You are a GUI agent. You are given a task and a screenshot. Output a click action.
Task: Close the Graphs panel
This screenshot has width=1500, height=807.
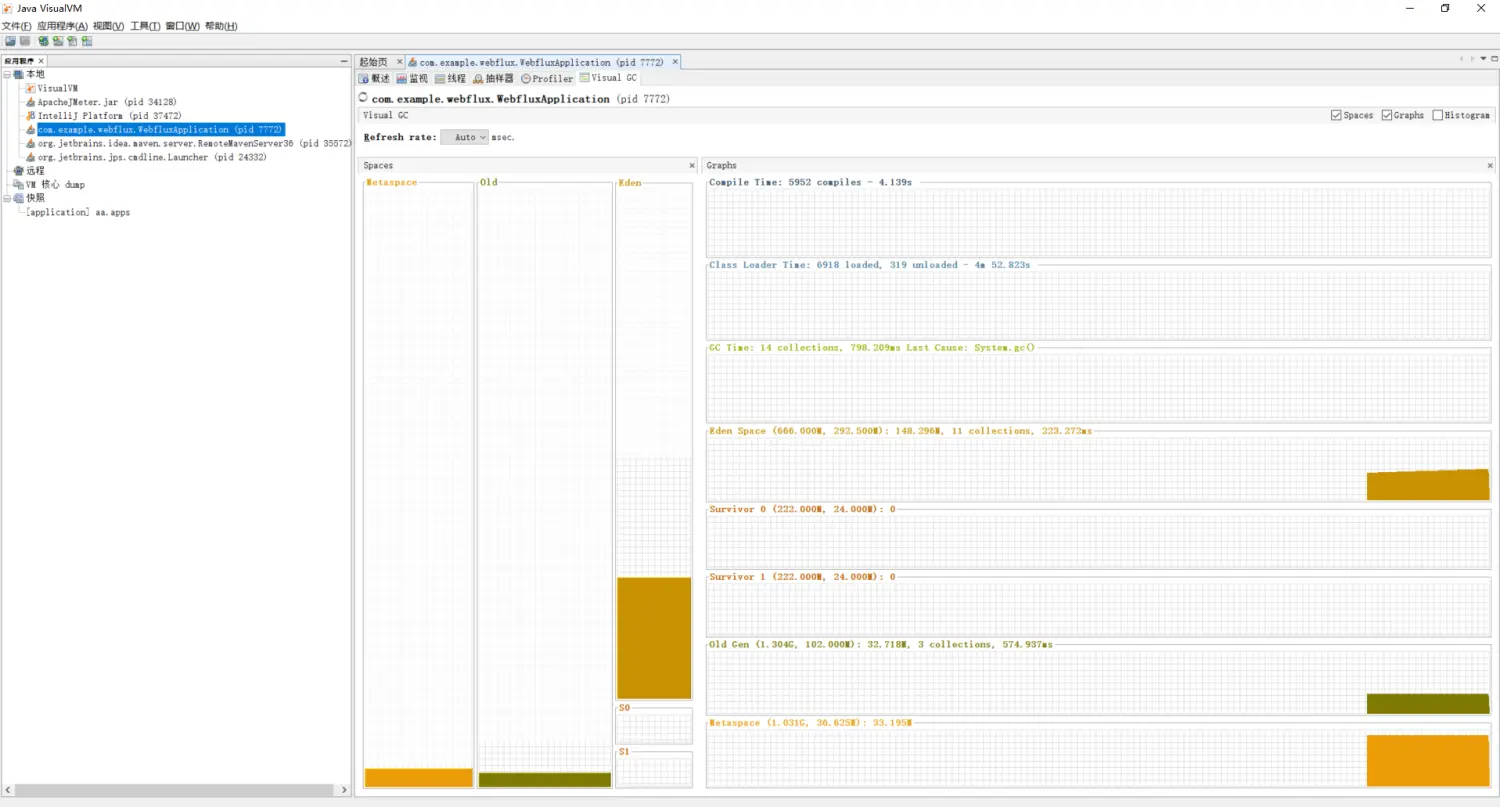coord(1489,166)
